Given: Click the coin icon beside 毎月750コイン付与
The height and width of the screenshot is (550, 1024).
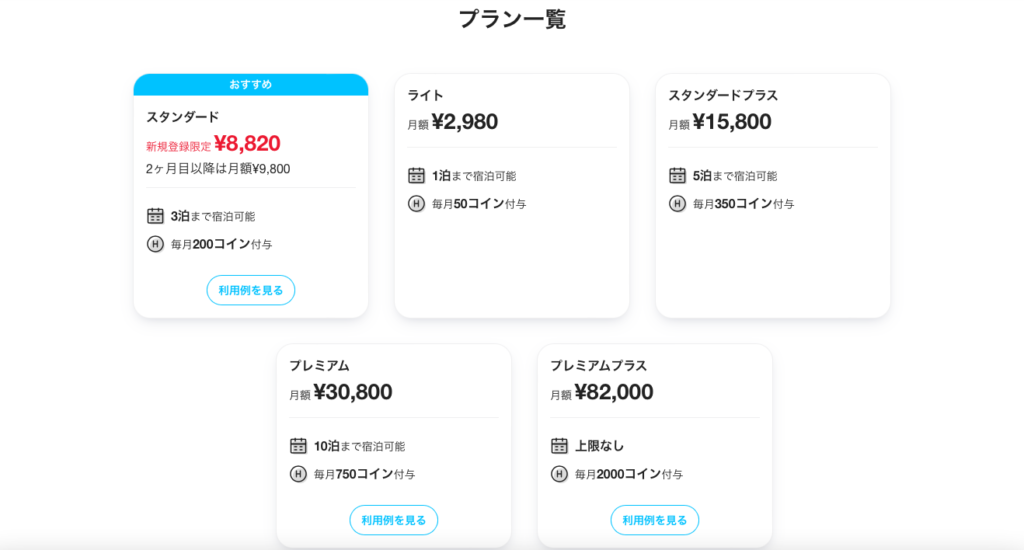Looking at the screenshot, I should pos(298,474).
